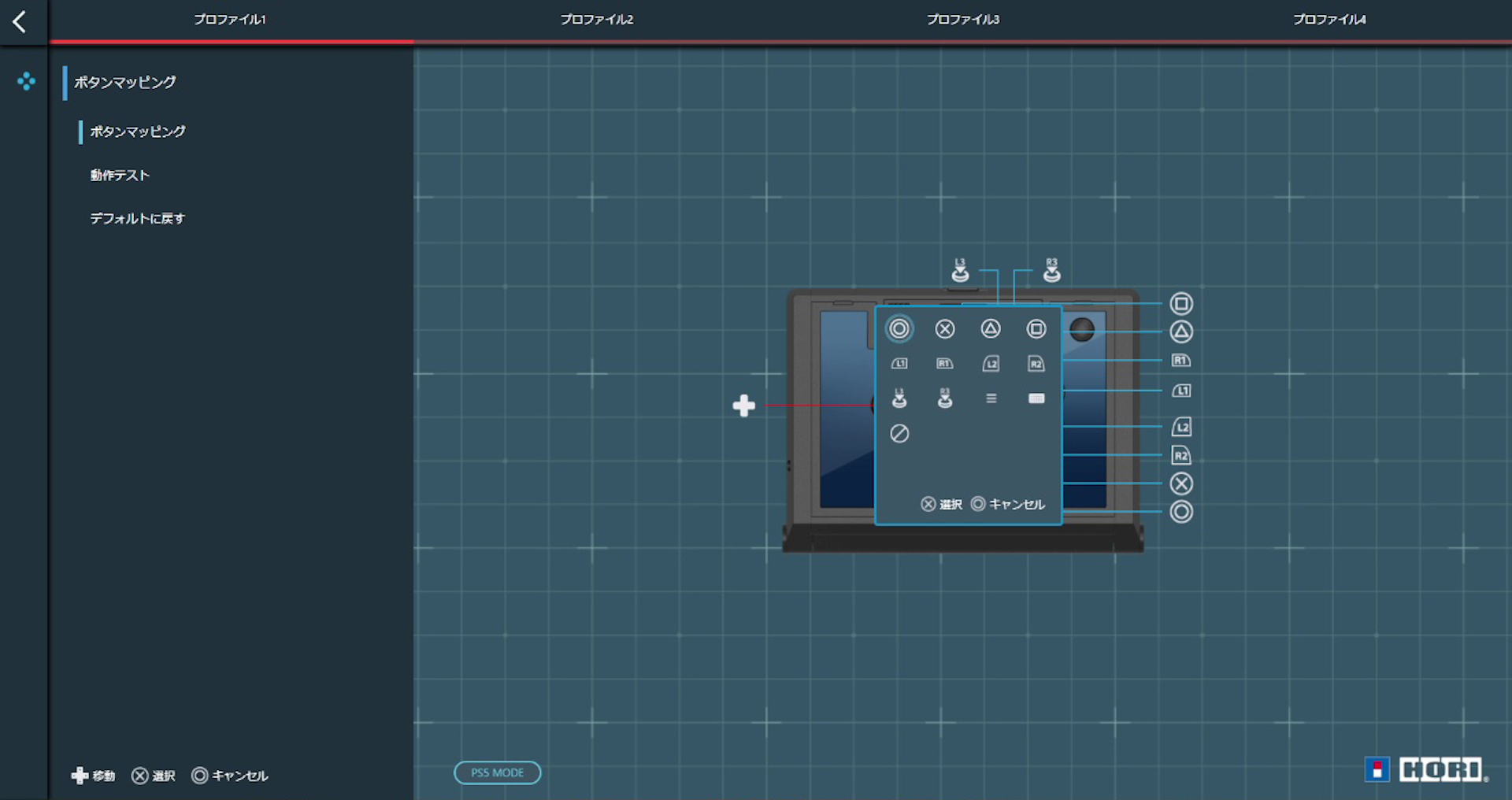Click the PS5 MODE button
Screen dimensions: 1512x800
pos(498,772)
